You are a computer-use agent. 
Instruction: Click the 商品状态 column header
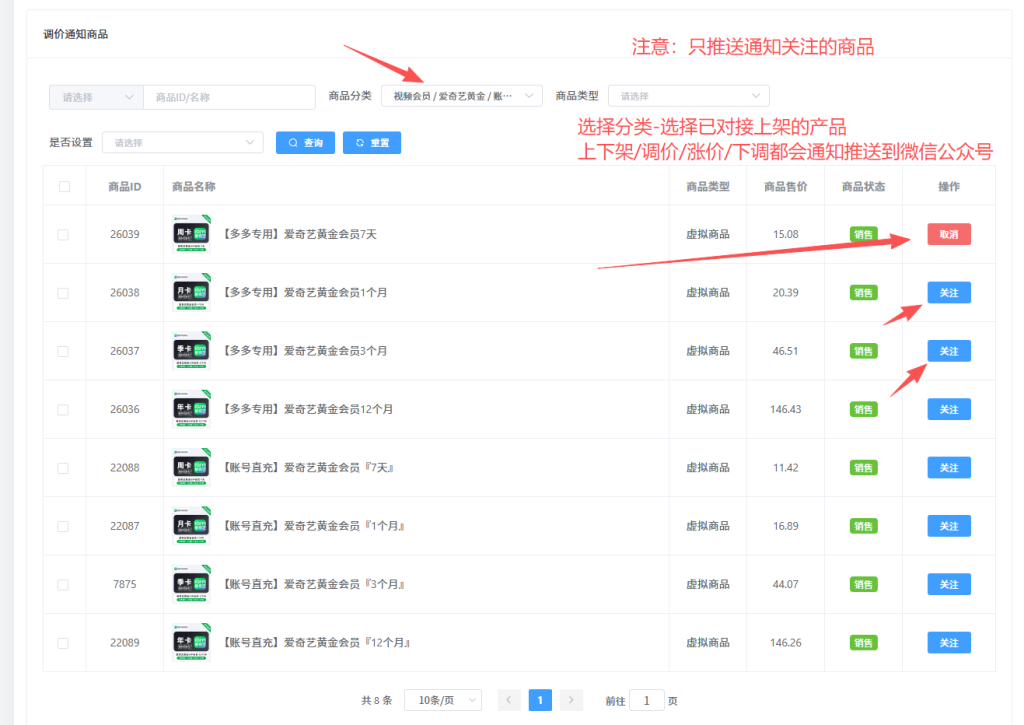coord(863,187)
